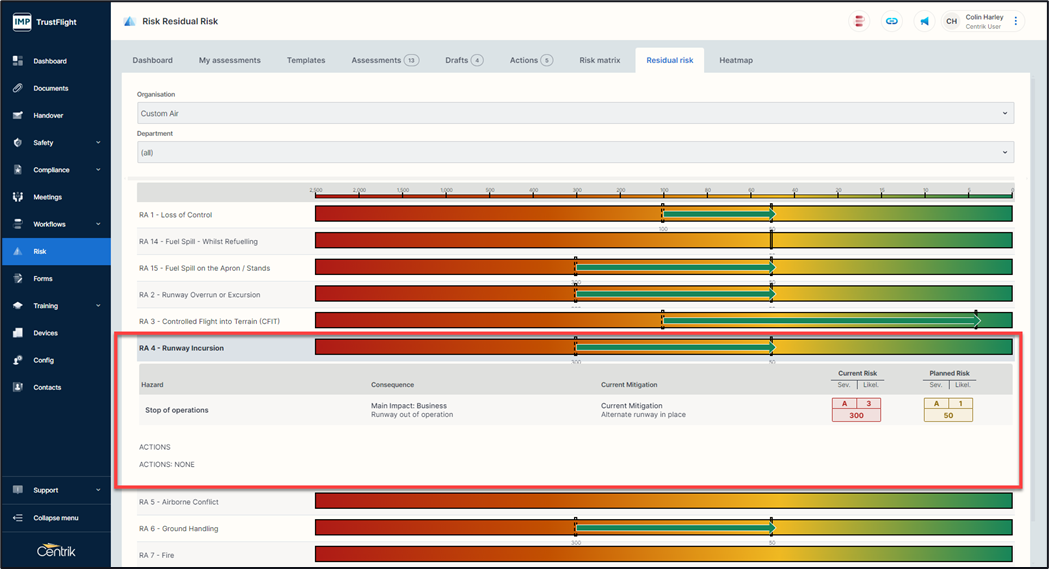Viewport: 1049px width, 569px height.
Task: Click the red Current Risk 300 score box
Action: (x=856, y=410)
